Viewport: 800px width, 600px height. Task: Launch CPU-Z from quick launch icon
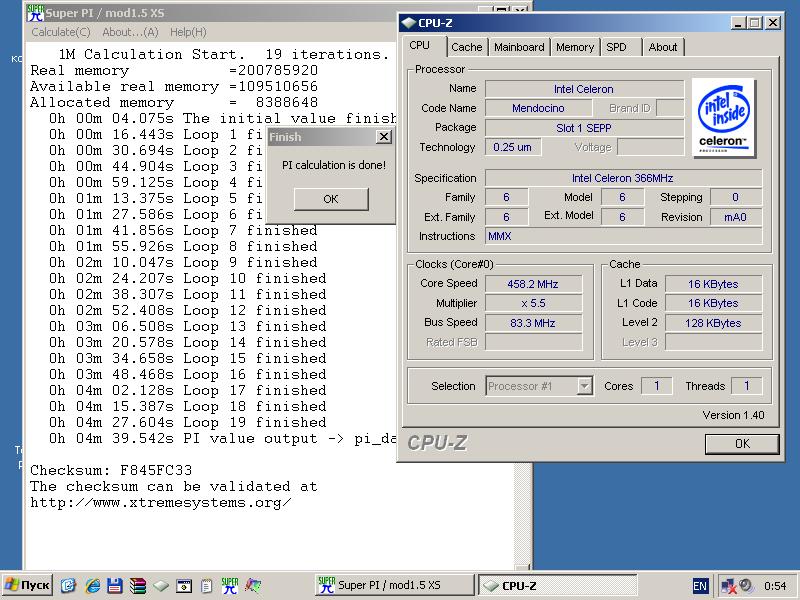[161, 585]
